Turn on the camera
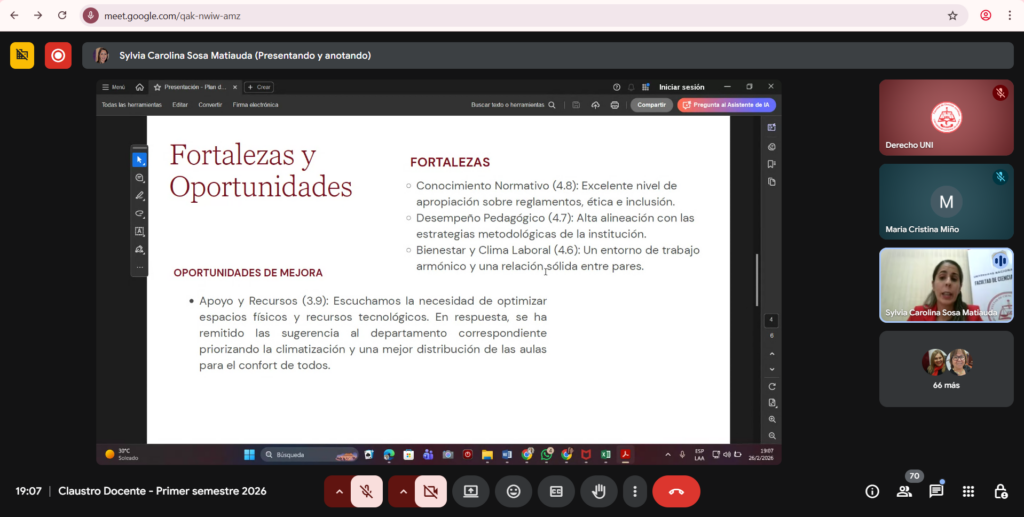Screen dimensions: 1024x517 (431, 491)
